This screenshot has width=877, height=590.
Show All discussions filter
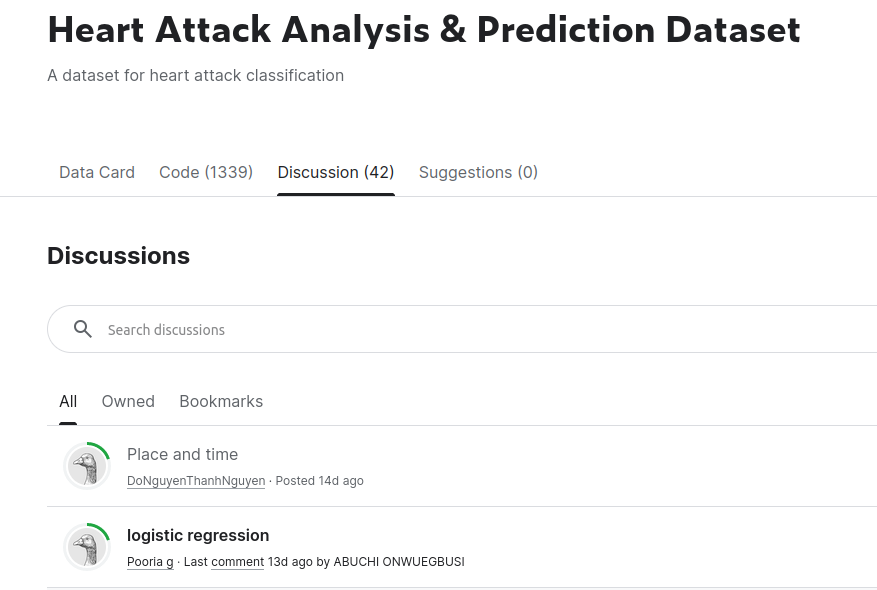tap(68, 401)
